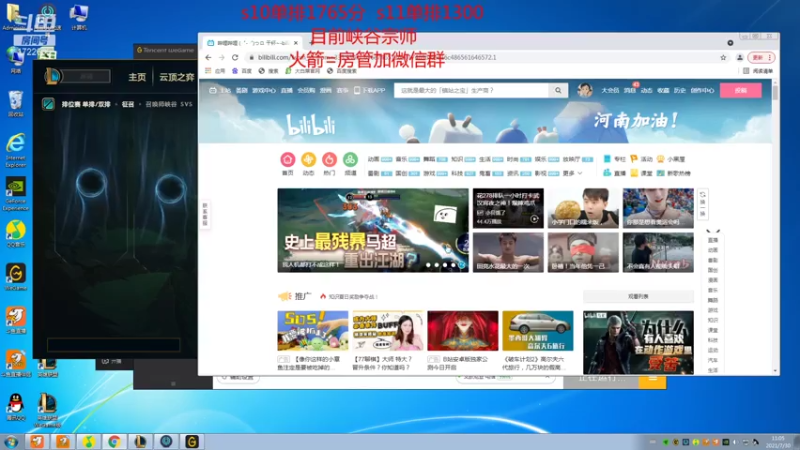
Task: Click the red 热门 flame circle icon
Action: click(329, 159)
